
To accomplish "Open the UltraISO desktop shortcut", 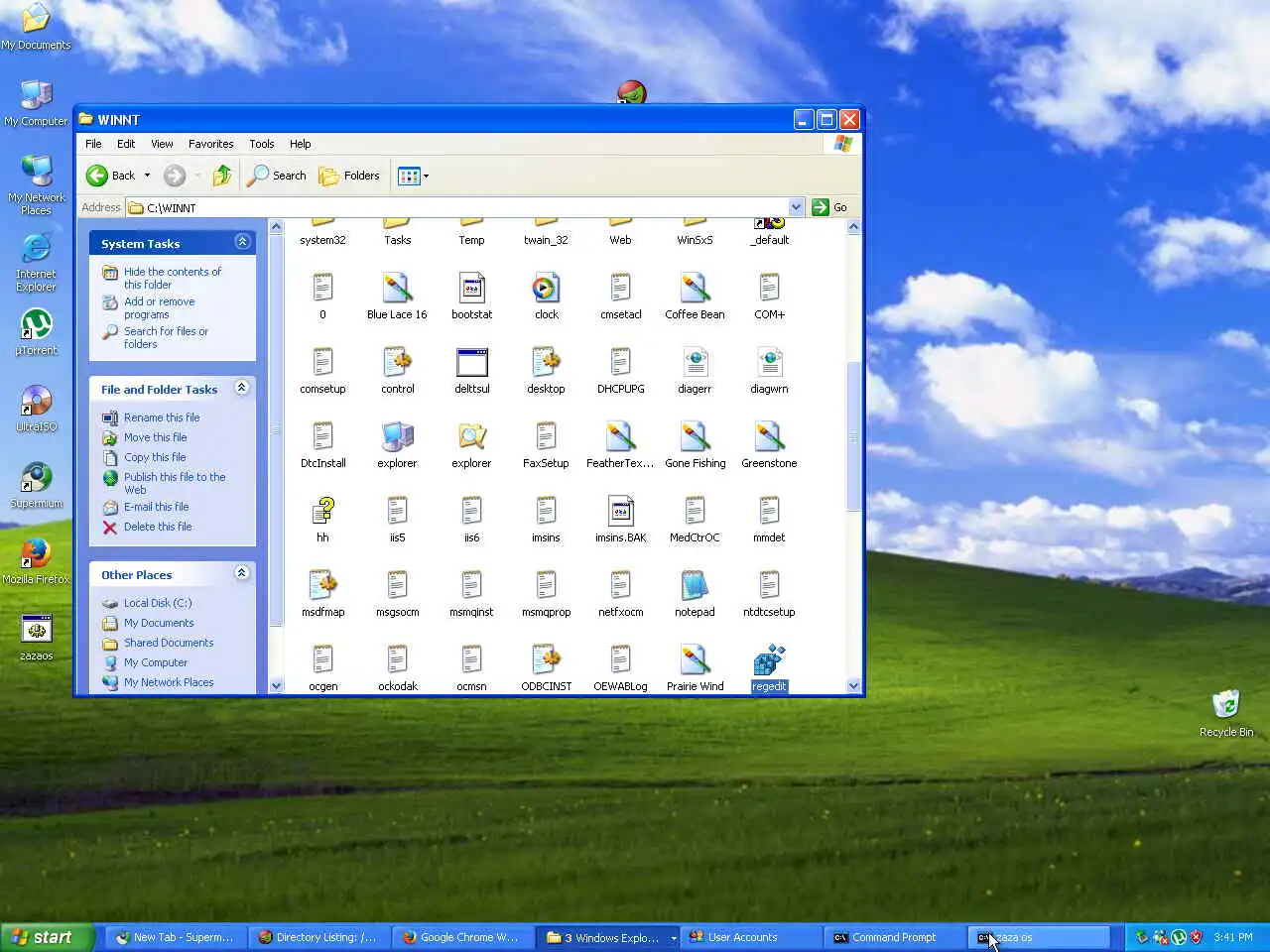I will point(36,409).
